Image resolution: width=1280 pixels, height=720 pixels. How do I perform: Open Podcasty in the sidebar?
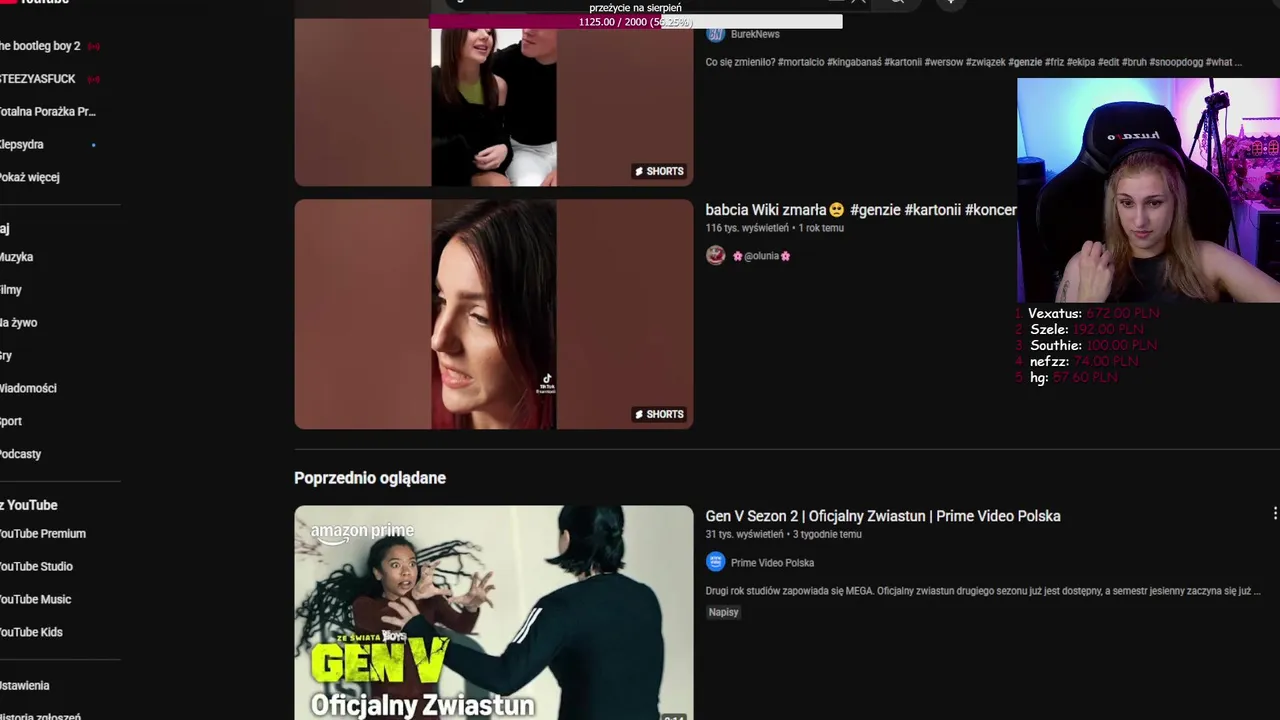[21, 454]
